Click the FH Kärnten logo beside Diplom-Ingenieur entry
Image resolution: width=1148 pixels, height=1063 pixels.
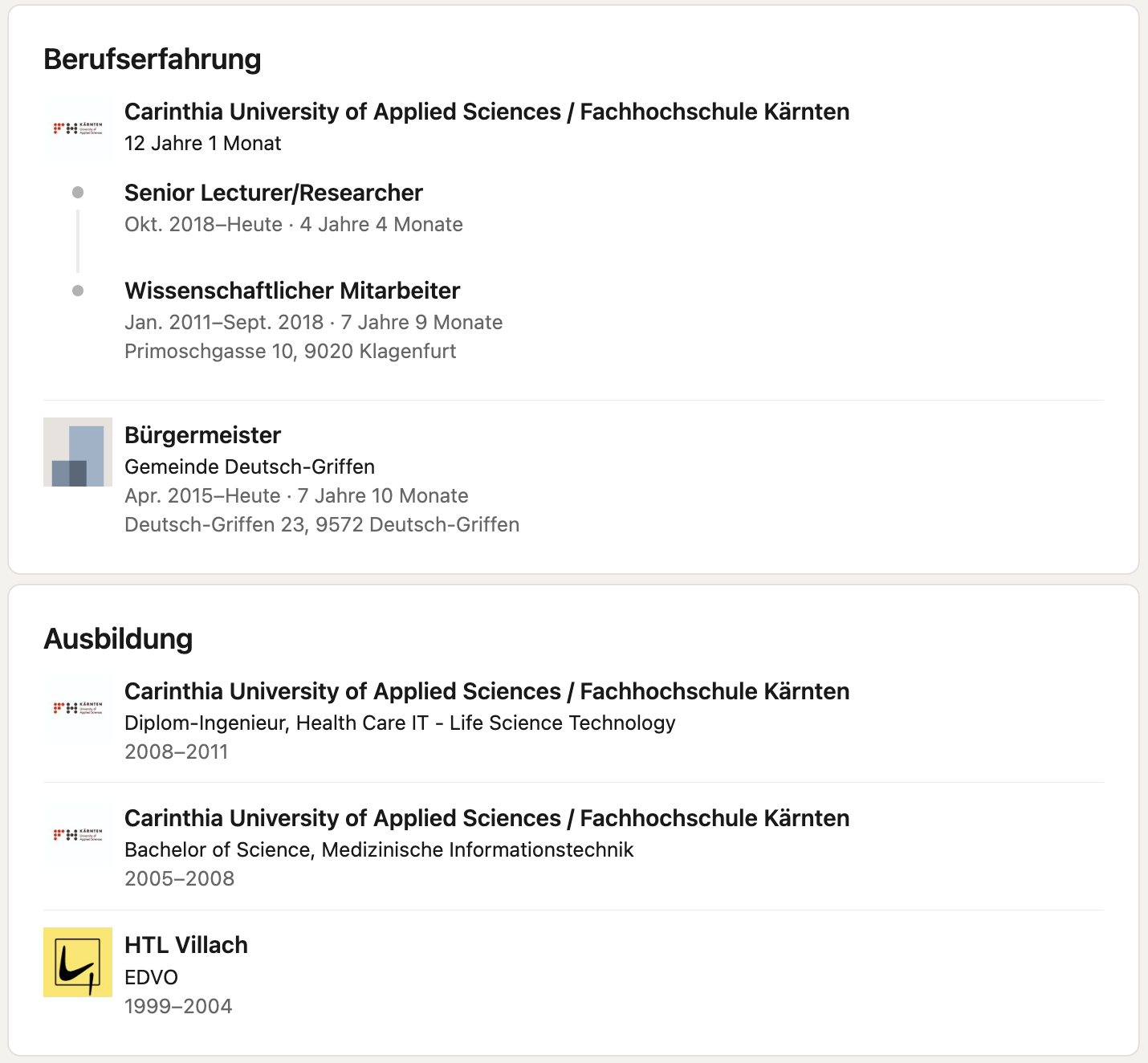point(78,708)
